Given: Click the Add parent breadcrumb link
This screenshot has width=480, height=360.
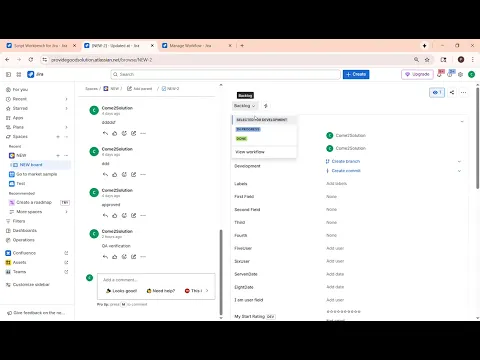Looking at the screenshot, I should pyautogui.click(x=140, y=89).
